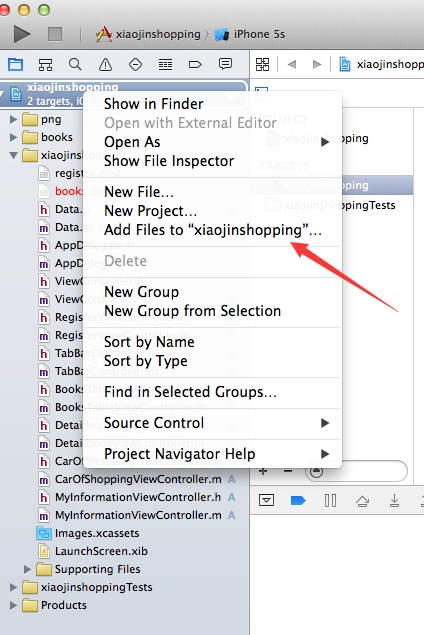Select the png folder

42,119
